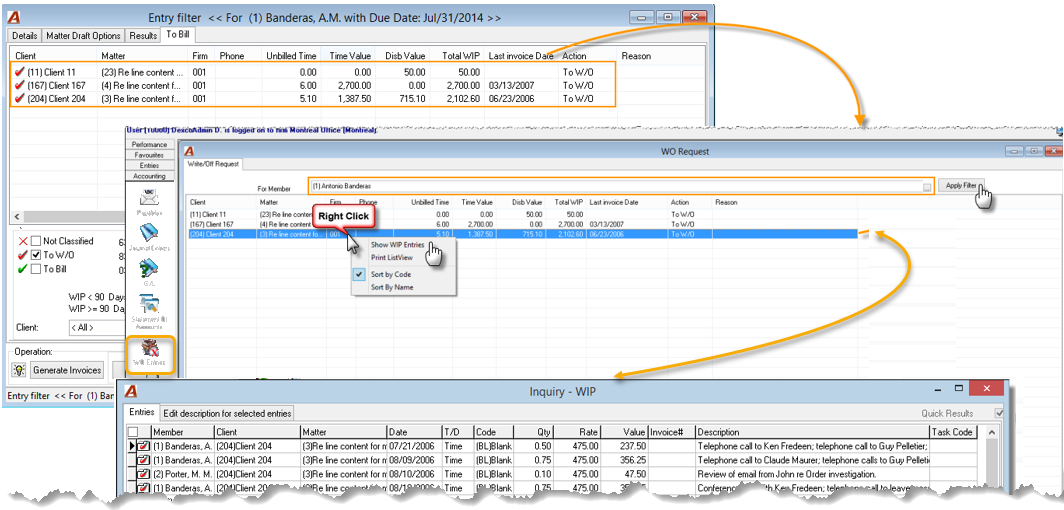This screenshot has width=1064, height=510.
Task: Click the red X icon beside Not Classified
Action: pyautogui.click(x=22, y=241)
